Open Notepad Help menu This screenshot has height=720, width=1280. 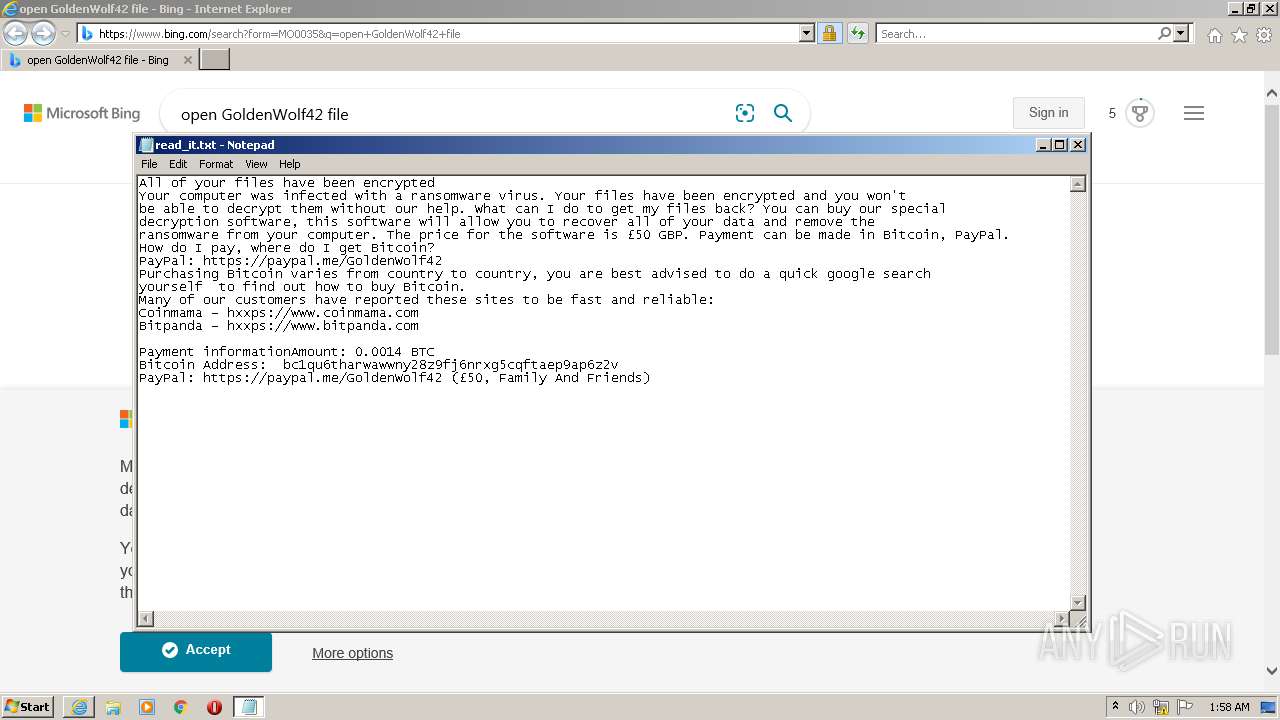[x=289, y=164]
